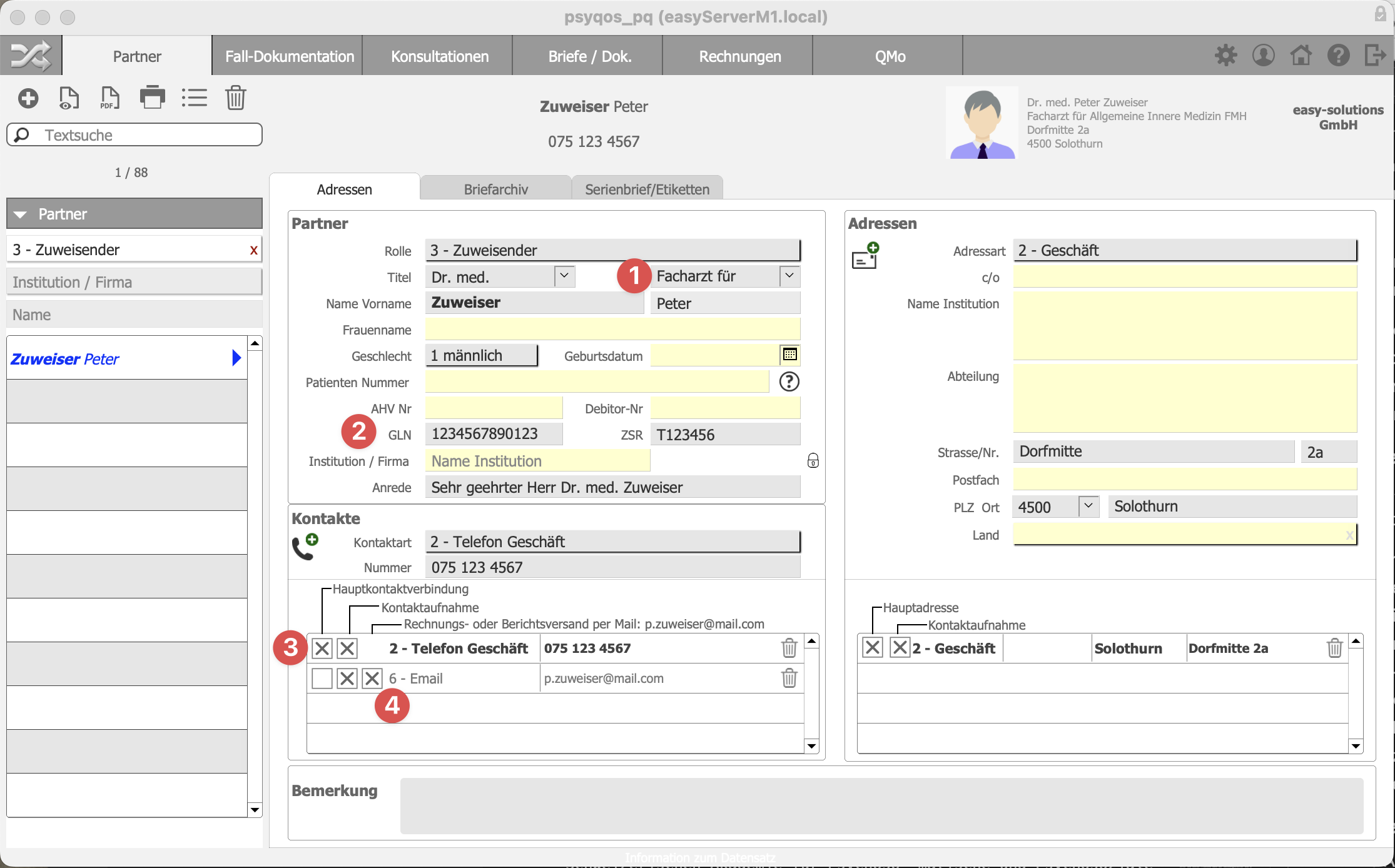The width and height of the screenshot is (1395, 868).
Task: Open the Geburtsdatum calendar picker
Action: tap(789, 355)
